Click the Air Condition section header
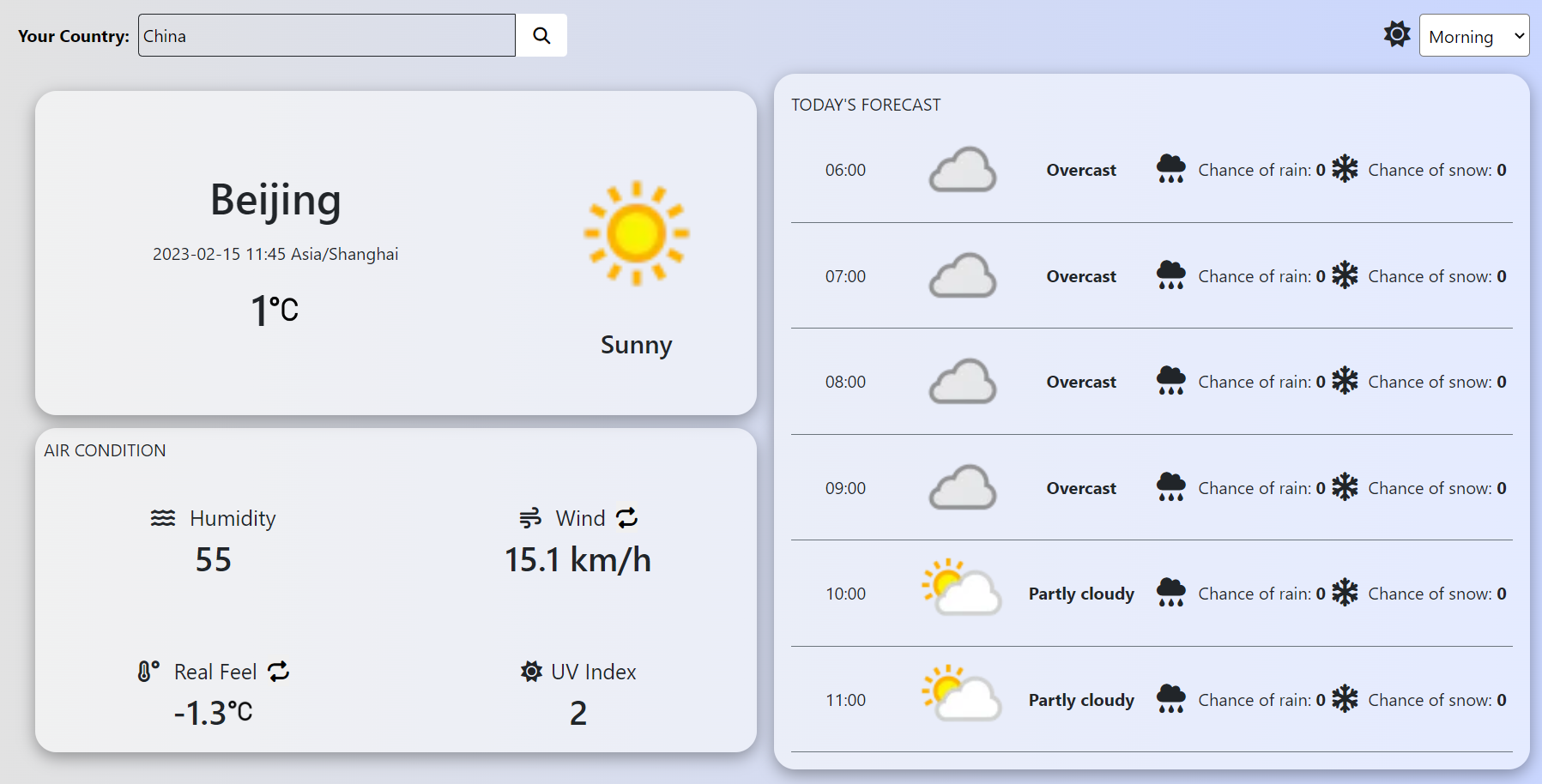The width and height of the screenshot is (1542, 784). click(104, 449)
